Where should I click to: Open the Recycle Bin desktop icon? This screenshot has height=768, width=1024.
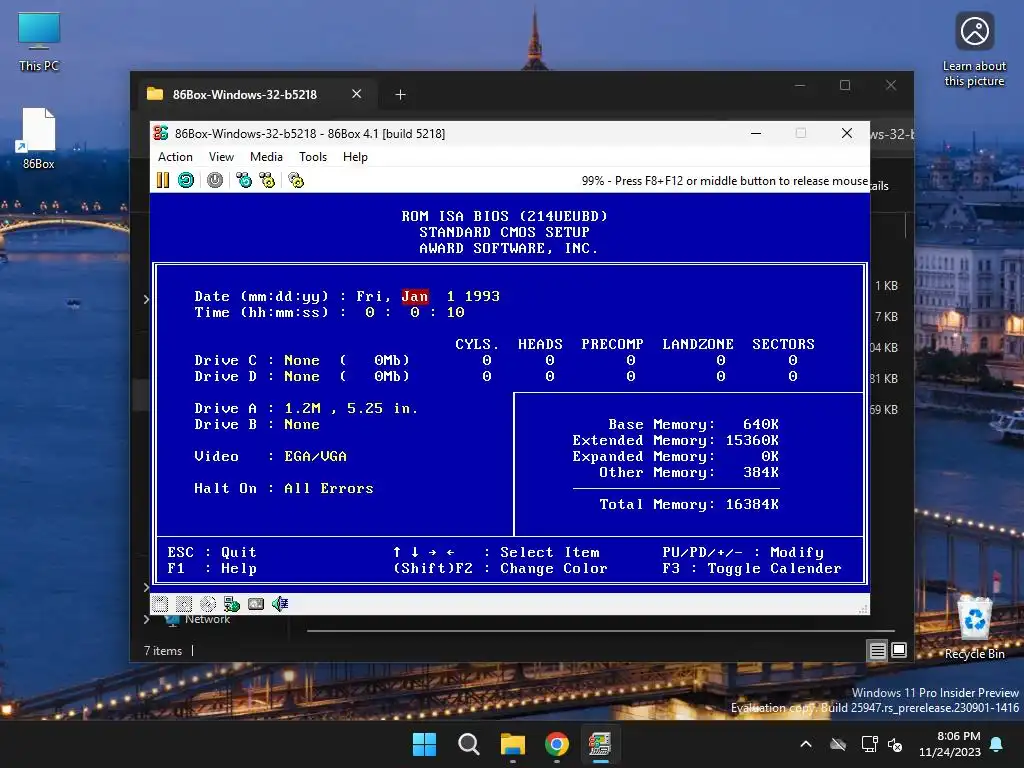[974, 628]
